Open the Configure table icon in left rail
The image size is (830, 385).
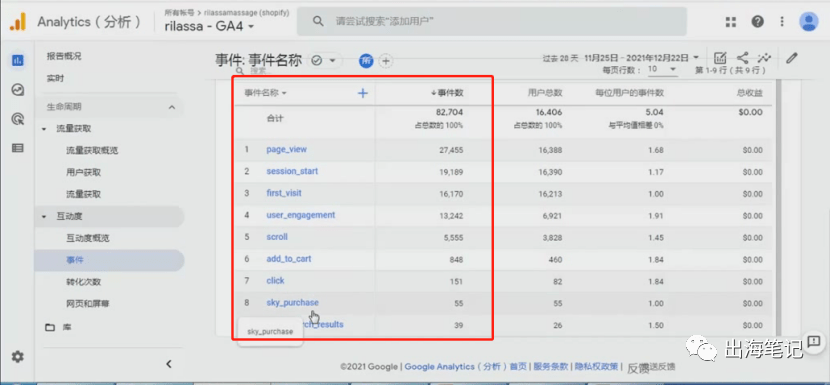[18, 148]
